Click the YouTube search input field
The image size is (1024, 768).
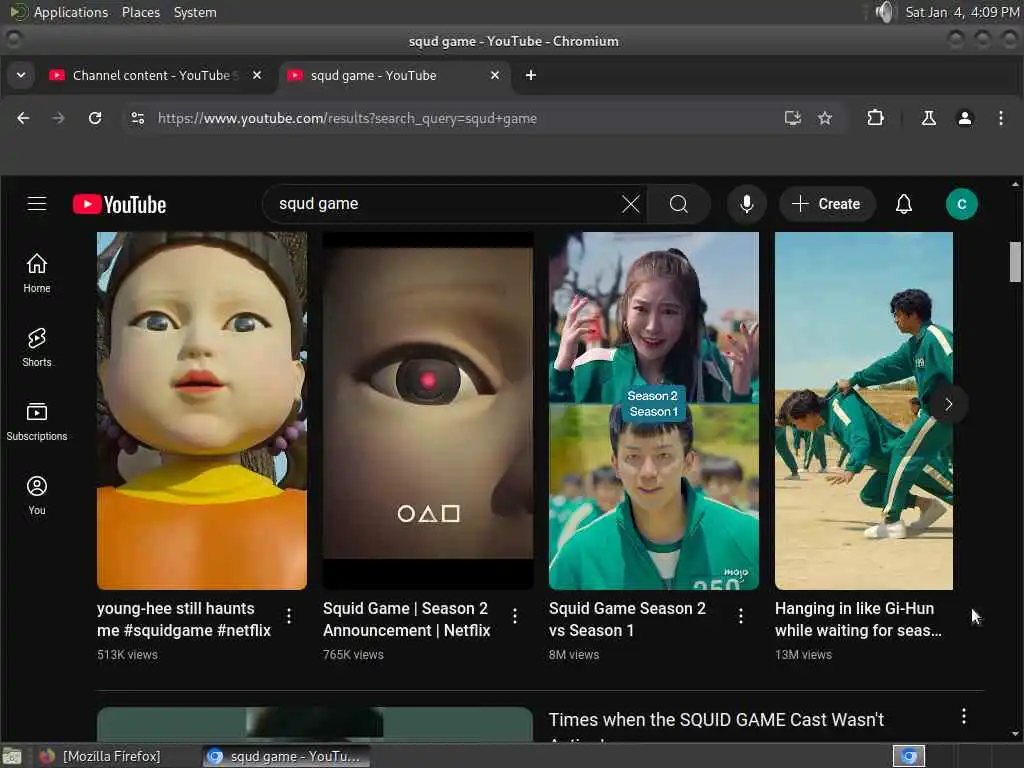click(x=444, y=204)
